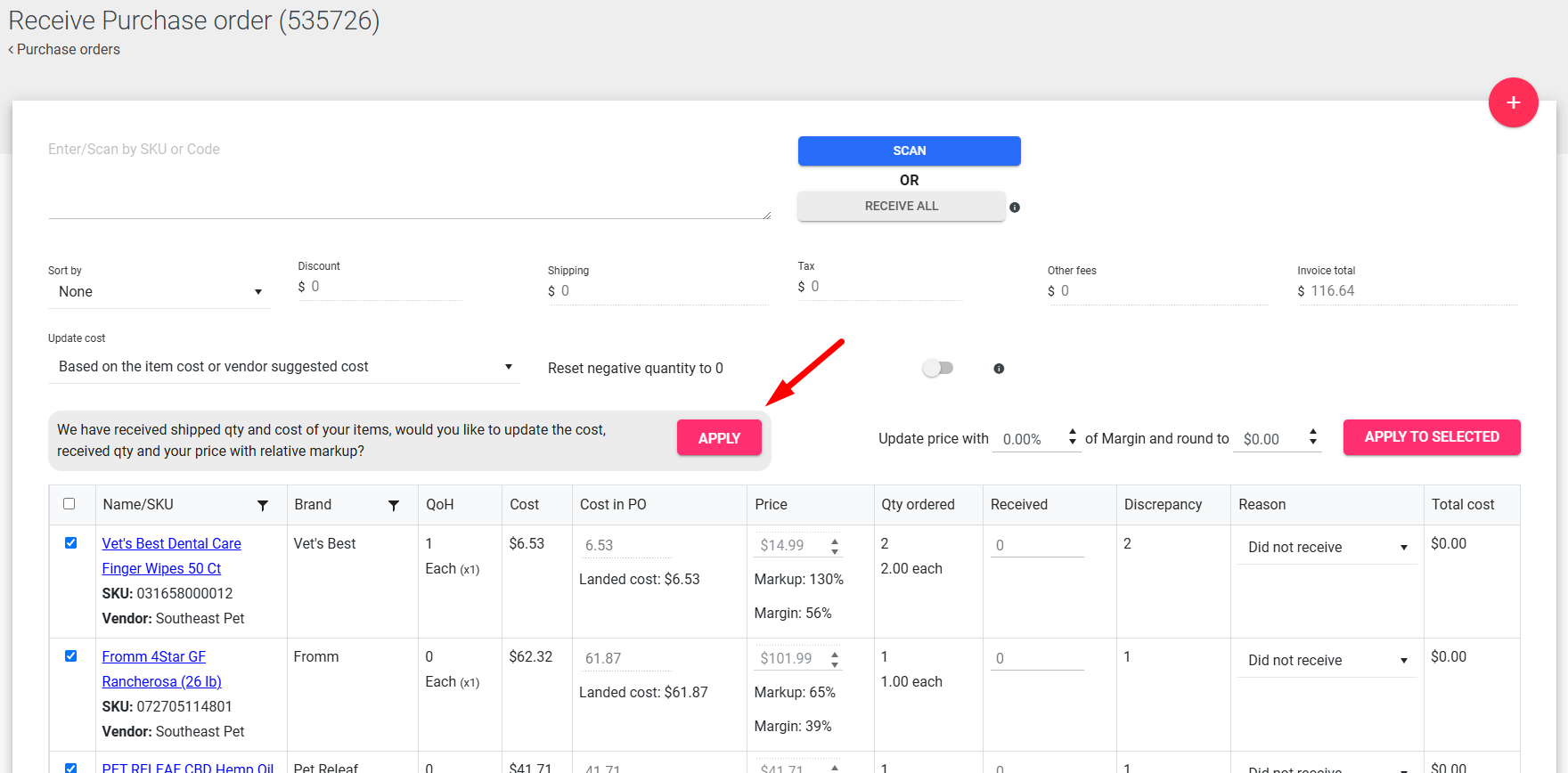Image resolution: width=1568 pixels, height=773 pixels.
Task: Click the Invoice total field
Action: click(1414, 291)
